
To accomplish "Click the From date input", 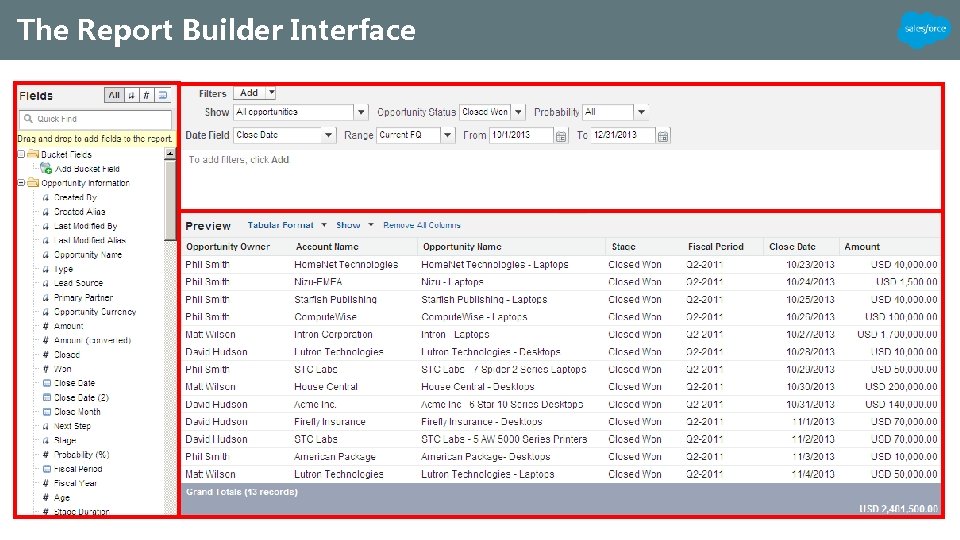I will [521, 135].
